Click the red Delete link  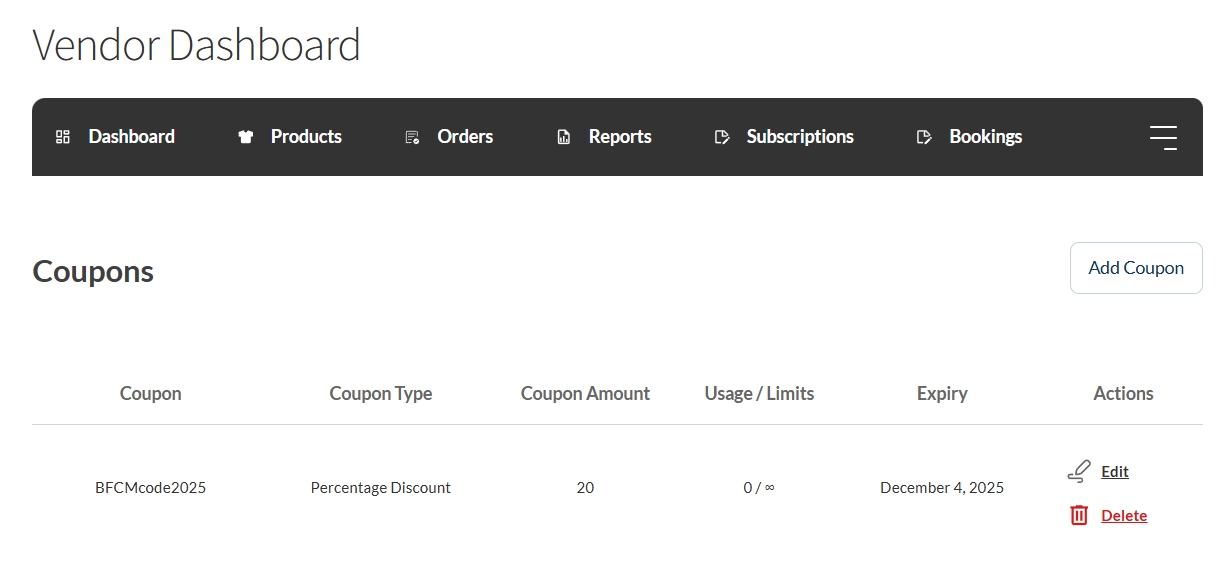[x=1124, y=516]
